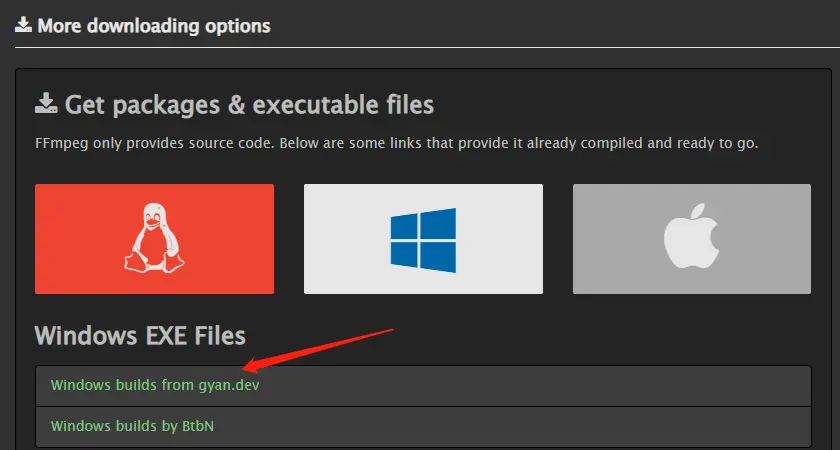Click divider line under "More downloading options"
Image resolution: width=840 pixels, height=450 pixels.
point(420,47)
